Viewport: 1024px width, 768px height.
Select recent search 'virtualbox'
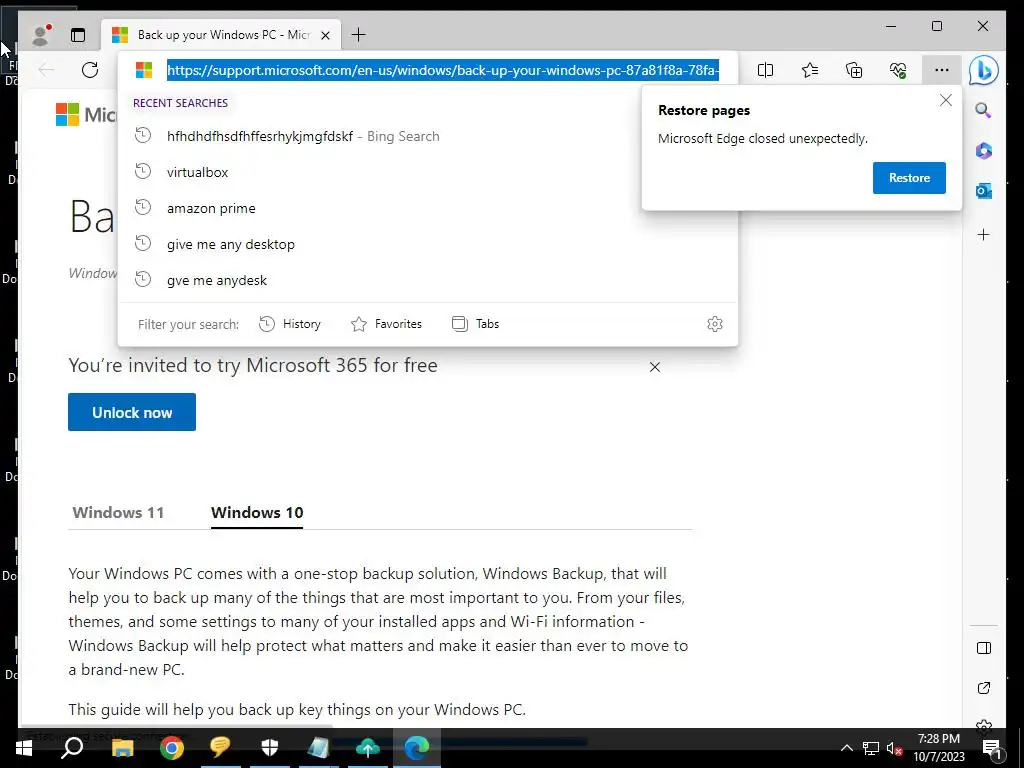coord(428,172)
